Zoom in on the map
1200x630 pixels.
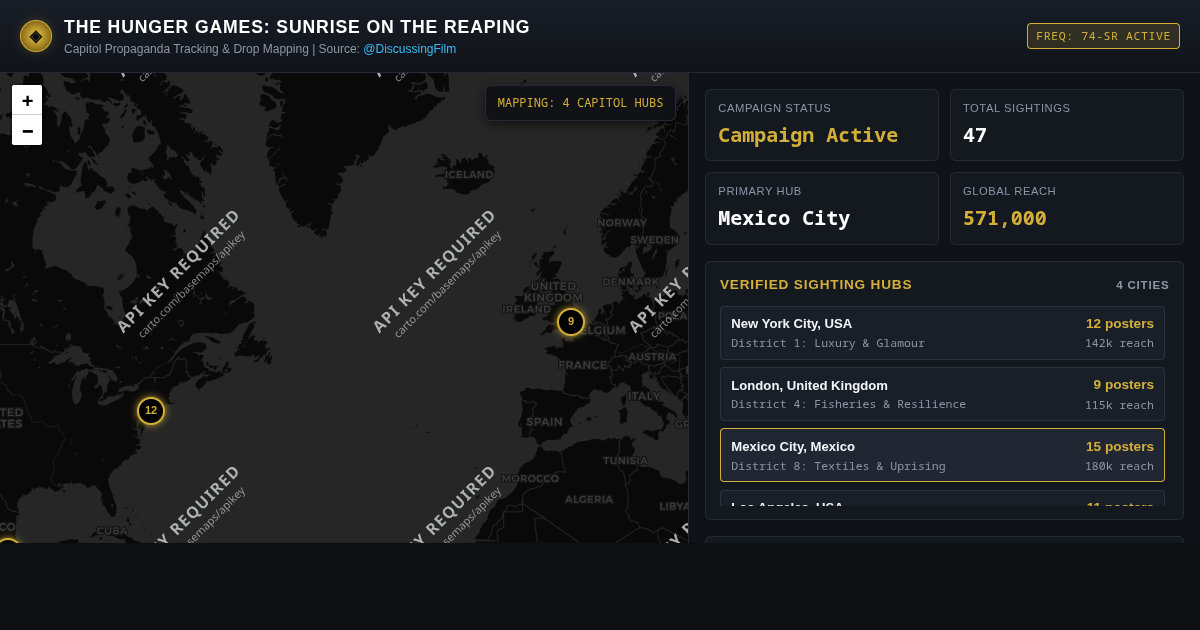pos(27,100)
